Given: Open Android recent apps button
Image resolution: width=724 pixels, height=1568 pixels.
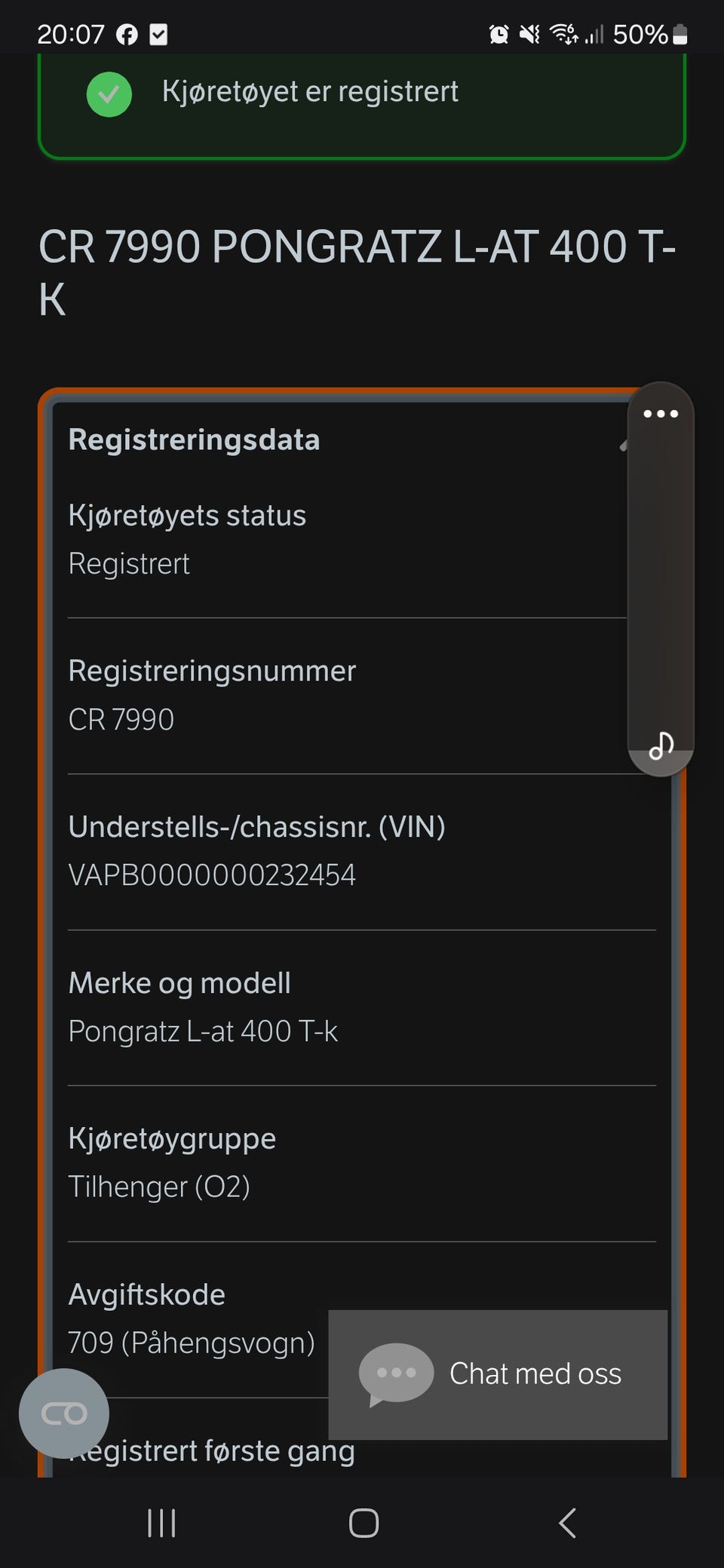Looking at the screenshot, I should (161, 1523).
